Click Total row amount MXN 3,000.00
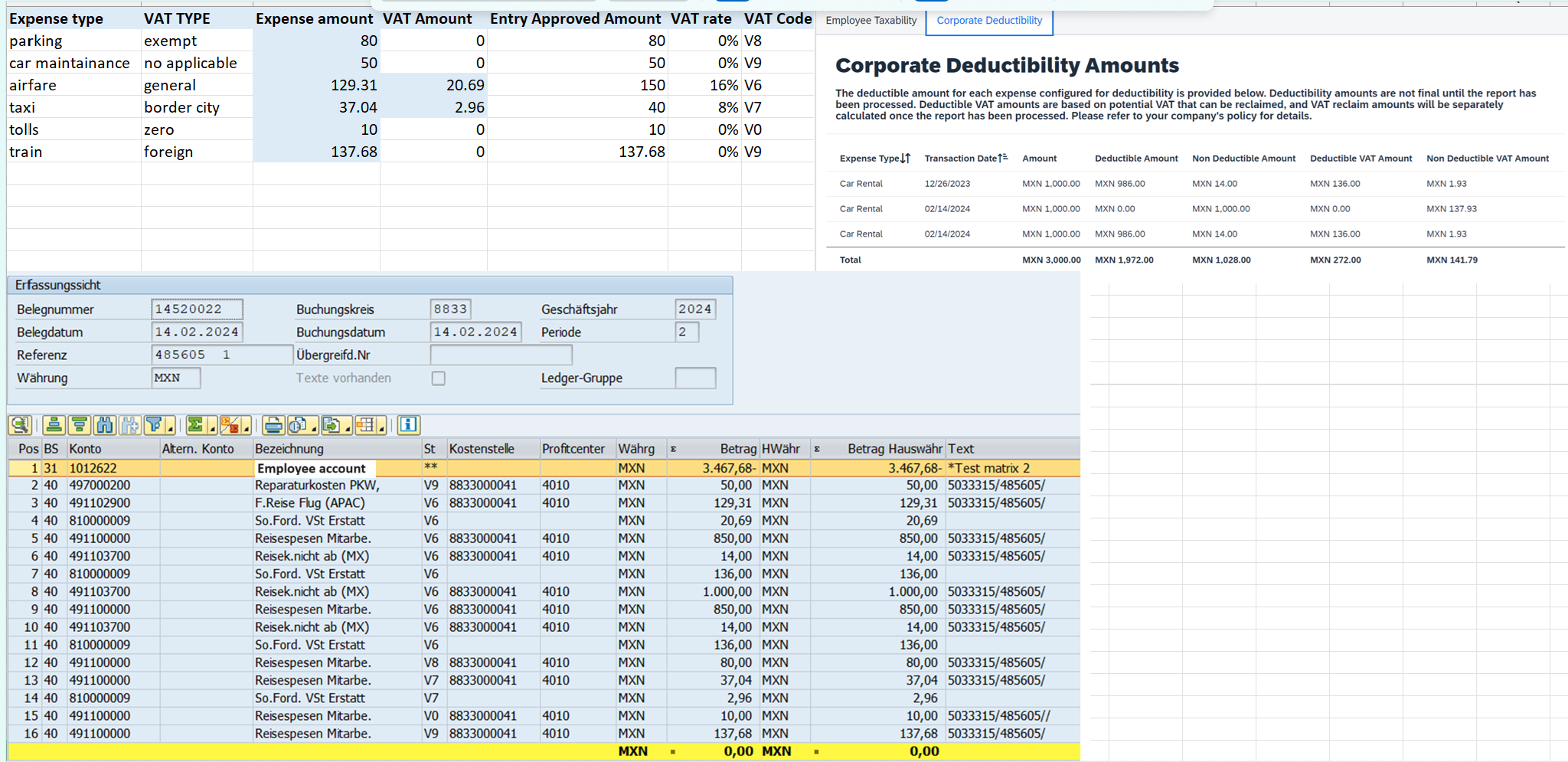 point(1051,260)
